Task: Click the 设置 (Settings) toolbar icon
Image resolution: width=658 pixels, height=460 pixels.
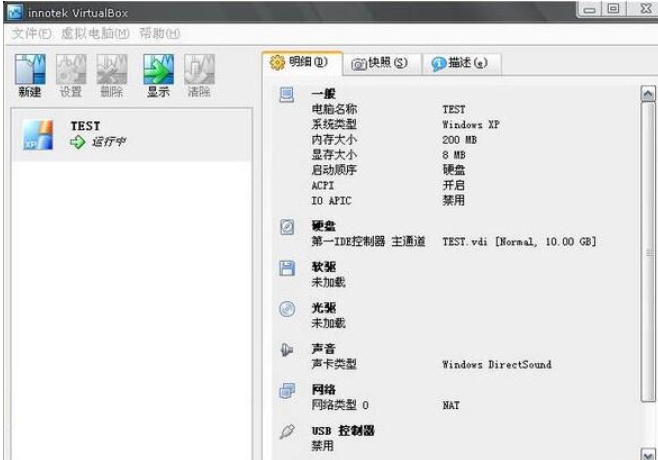Action: click(71, 70)
